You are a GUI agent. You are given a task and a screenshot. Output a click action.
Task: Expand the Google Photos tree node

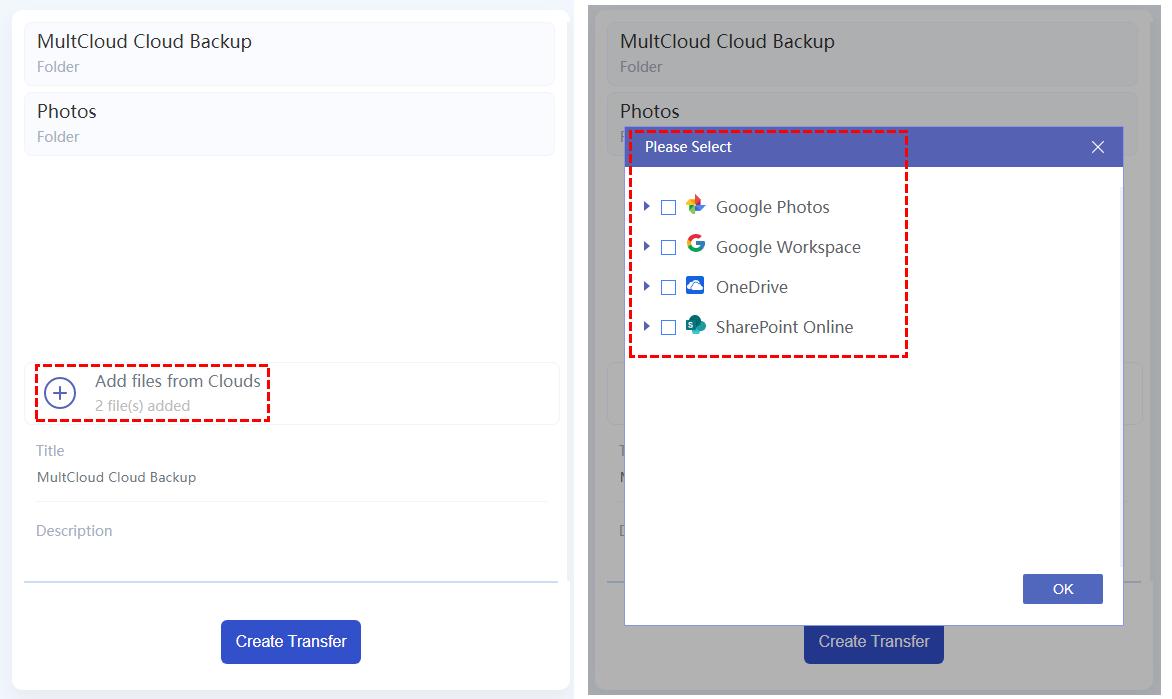647,206
